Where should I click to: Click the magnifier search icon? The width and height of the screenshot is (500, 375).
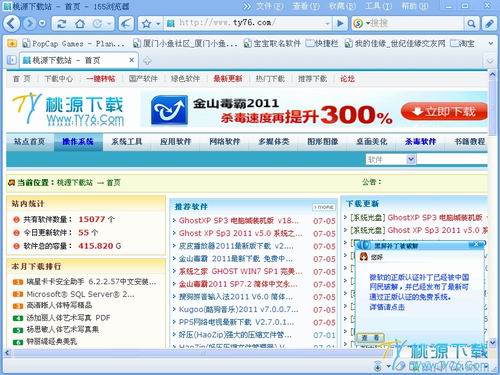(471, 24)
